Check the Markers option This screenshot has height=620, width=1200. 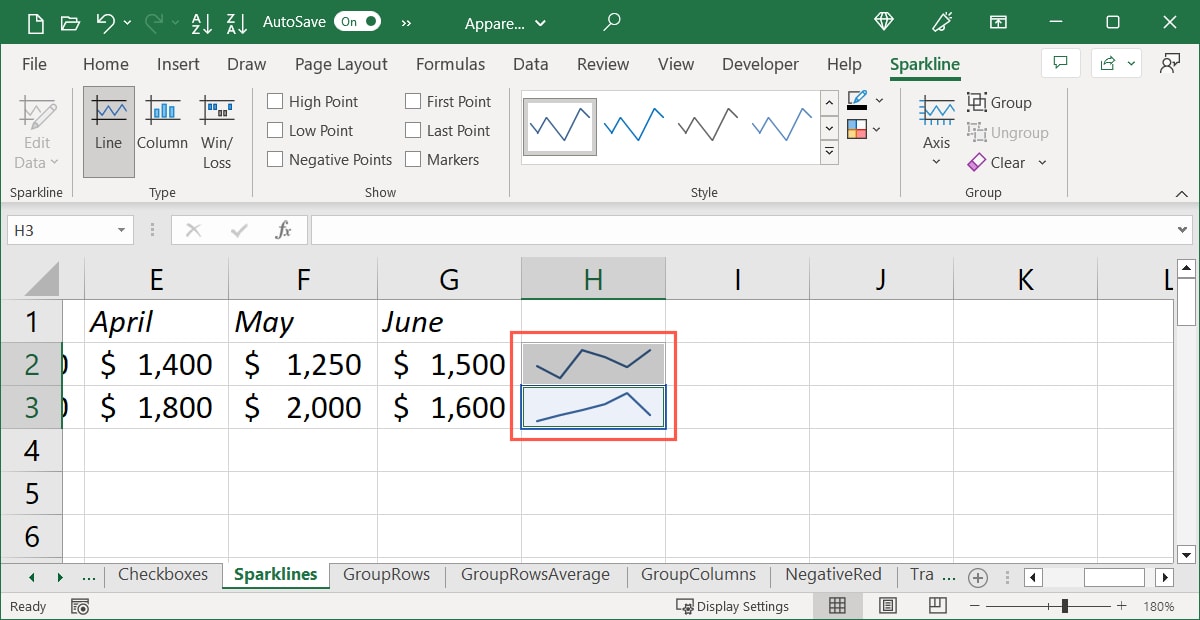(x=413, y=159)
